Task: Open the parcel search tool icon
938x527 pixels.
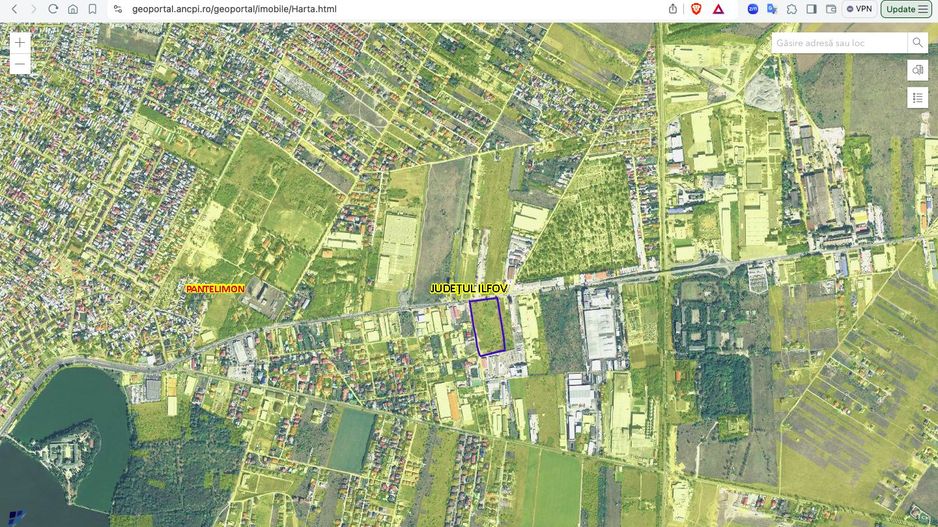Action: point(917,70)
